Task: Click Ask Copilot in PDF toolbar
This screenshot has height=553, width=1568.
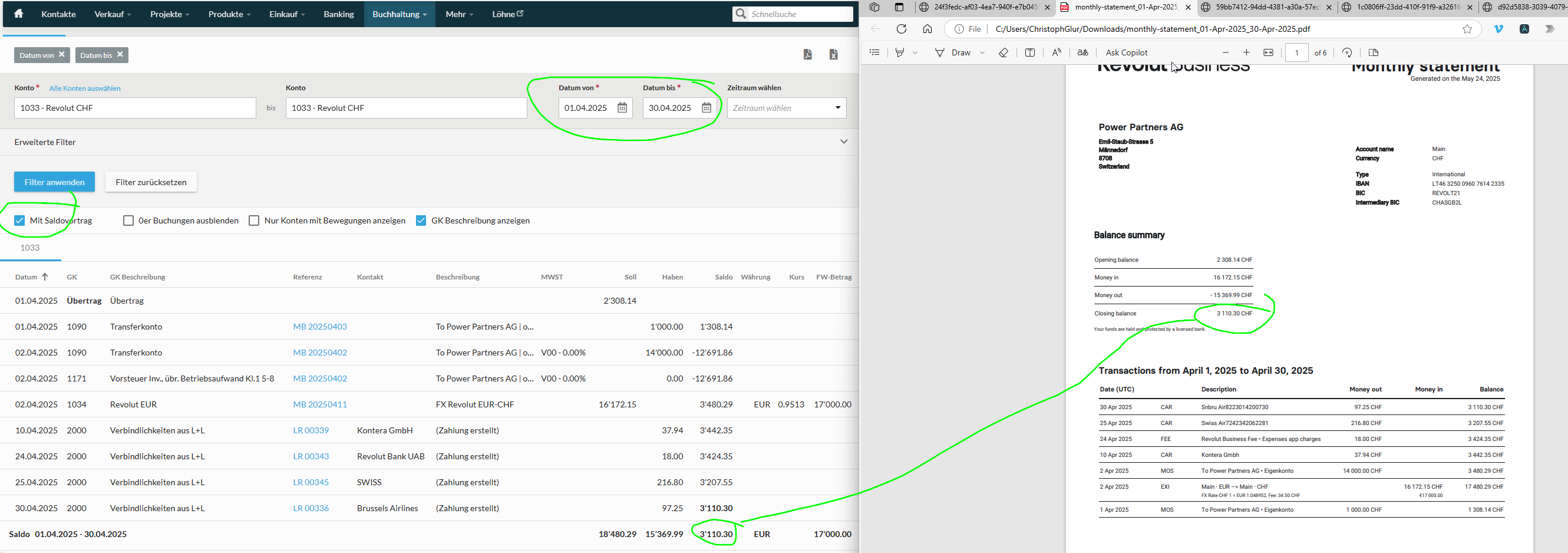Action: (x=1127, y=52)
